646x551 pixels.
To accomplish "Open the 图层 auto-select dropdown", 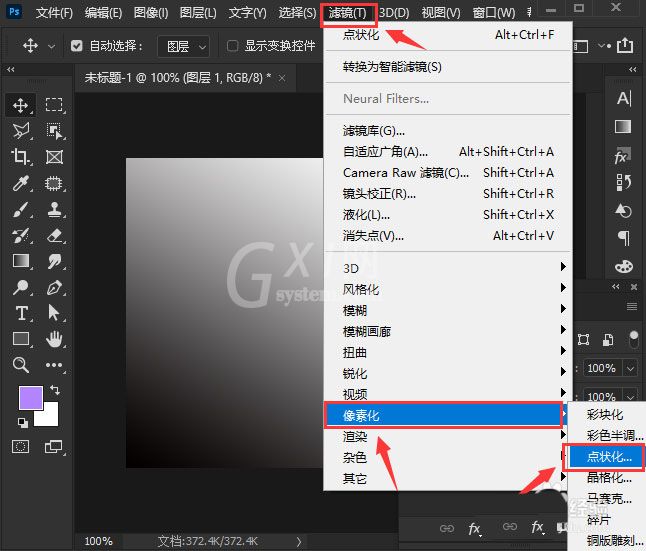I will tap(184, 46).
